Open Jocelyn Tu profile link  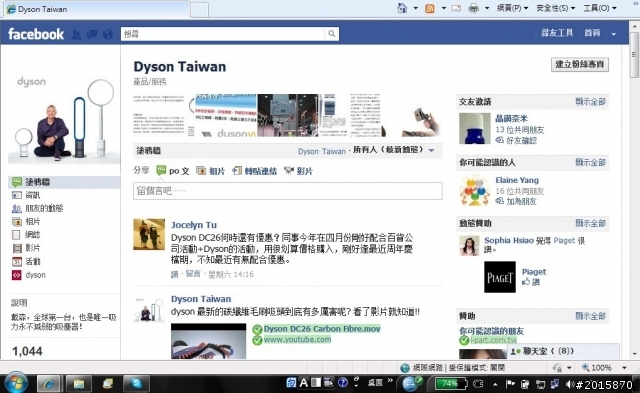point(194,224)
